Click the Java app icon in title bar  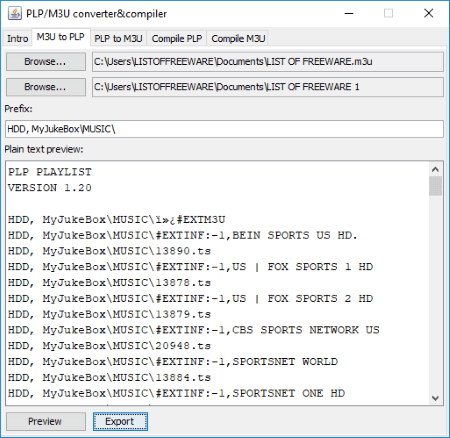point(14,13)
